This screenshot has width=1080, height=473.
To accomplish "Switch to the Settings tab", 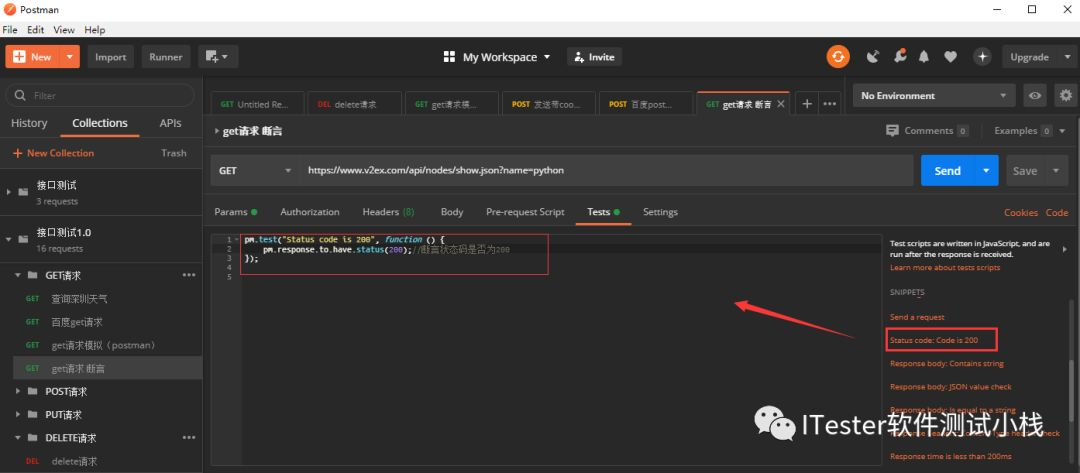I will 660,211.
